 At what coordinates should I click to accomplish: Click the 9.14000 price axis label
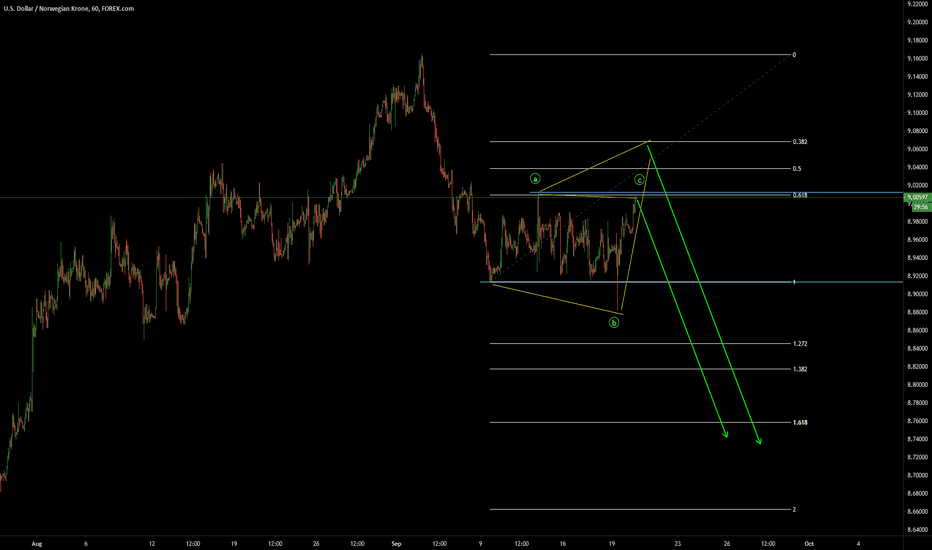tap(917, 77)
